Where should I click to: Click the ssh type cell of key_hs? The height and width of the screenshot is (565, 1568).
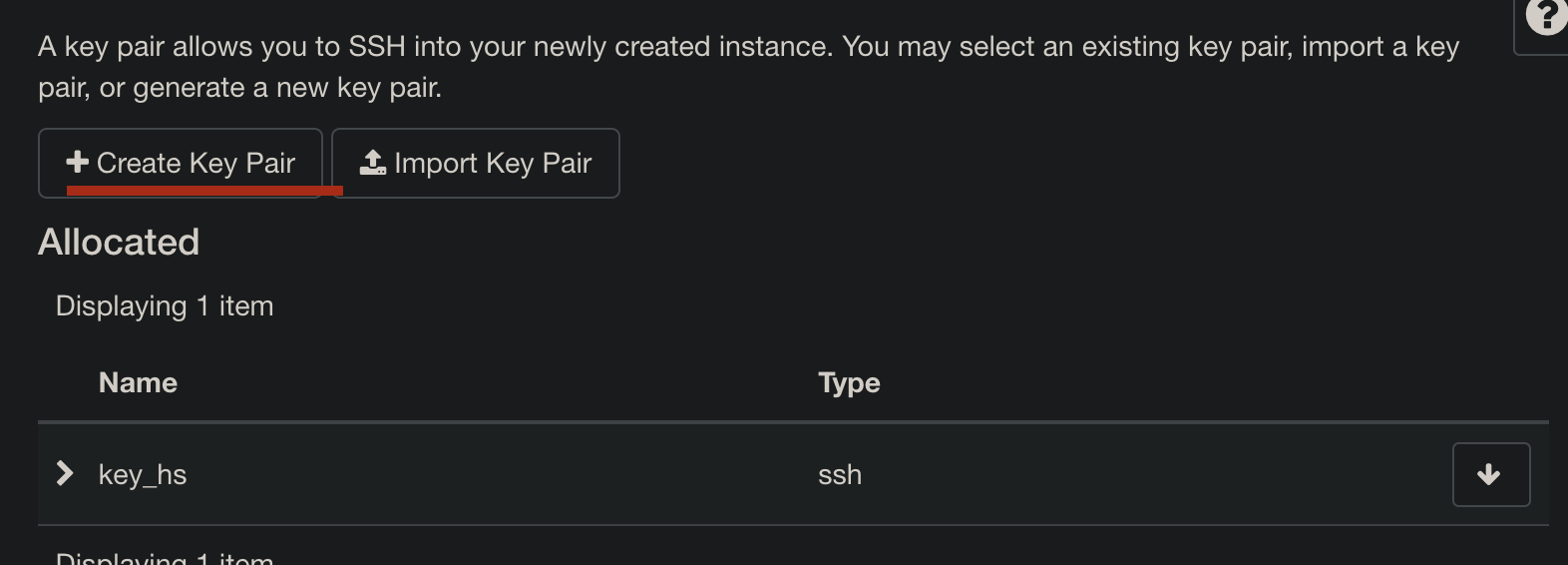pos(840,475)
